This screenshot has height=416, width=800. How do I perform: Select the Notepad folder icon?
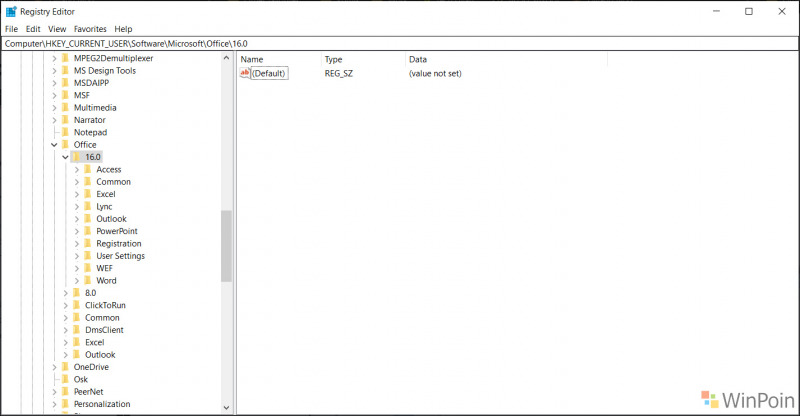click(65, 132)
